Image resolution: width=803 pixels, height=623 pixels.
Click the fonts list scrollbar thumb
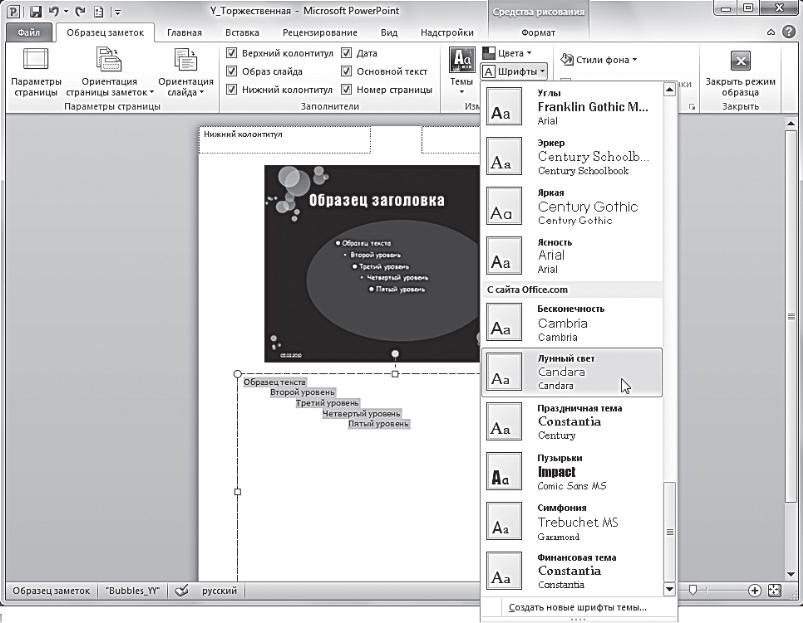669,531
